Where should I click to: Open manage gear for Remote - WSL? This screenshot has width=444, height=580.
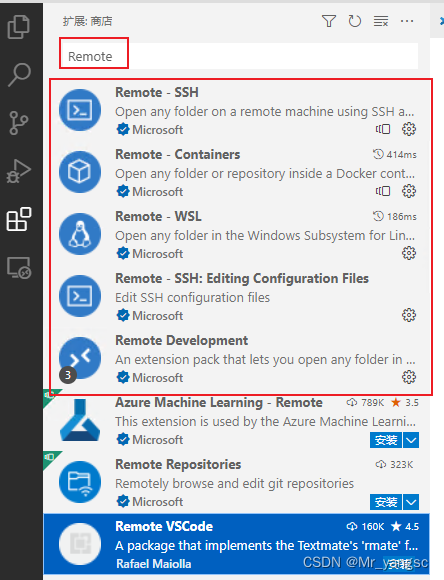[409, 253]
